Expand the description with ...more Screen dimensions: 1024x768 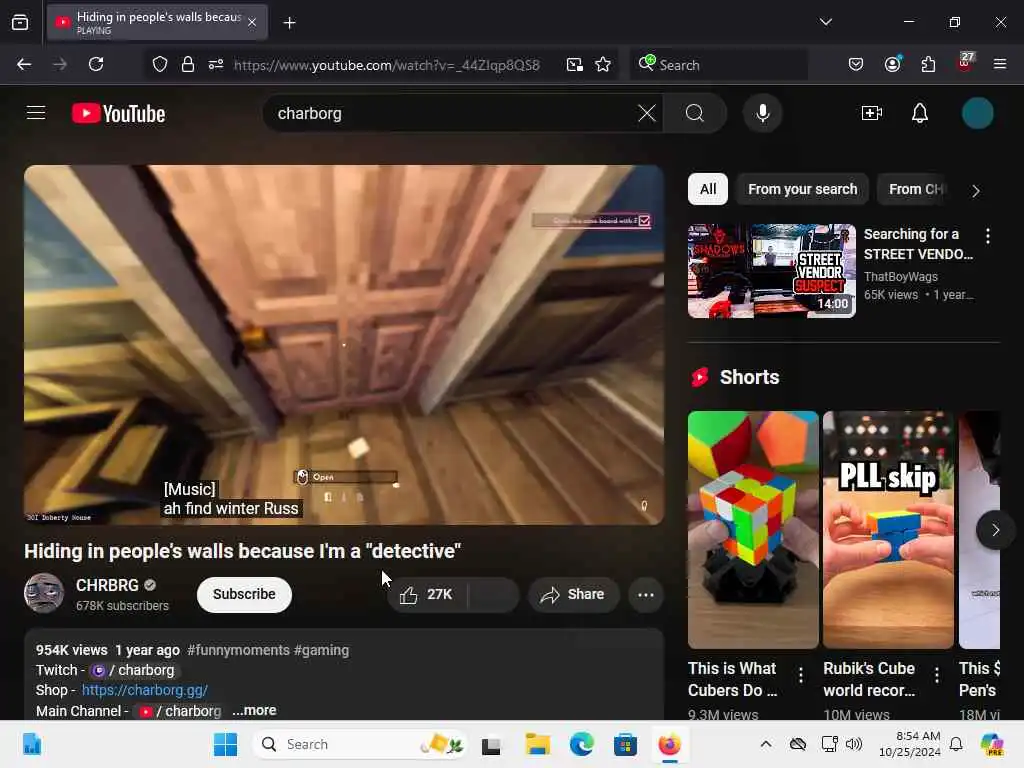coord(254,710)
